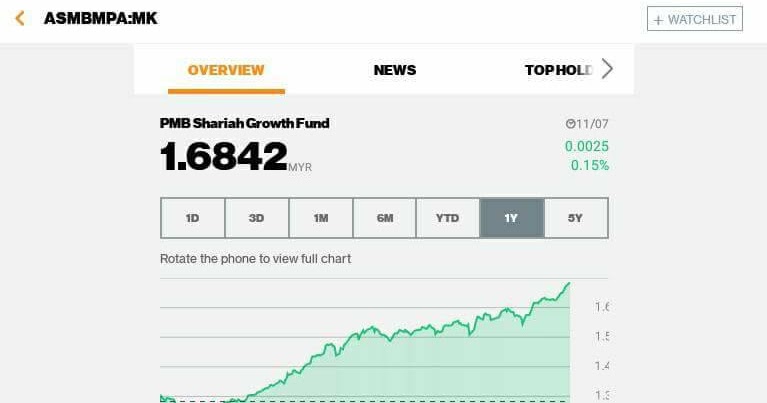This screenshot has height=403, width=767.
Task: Show year-to-date chart with YTD
Action: (448, 218)
